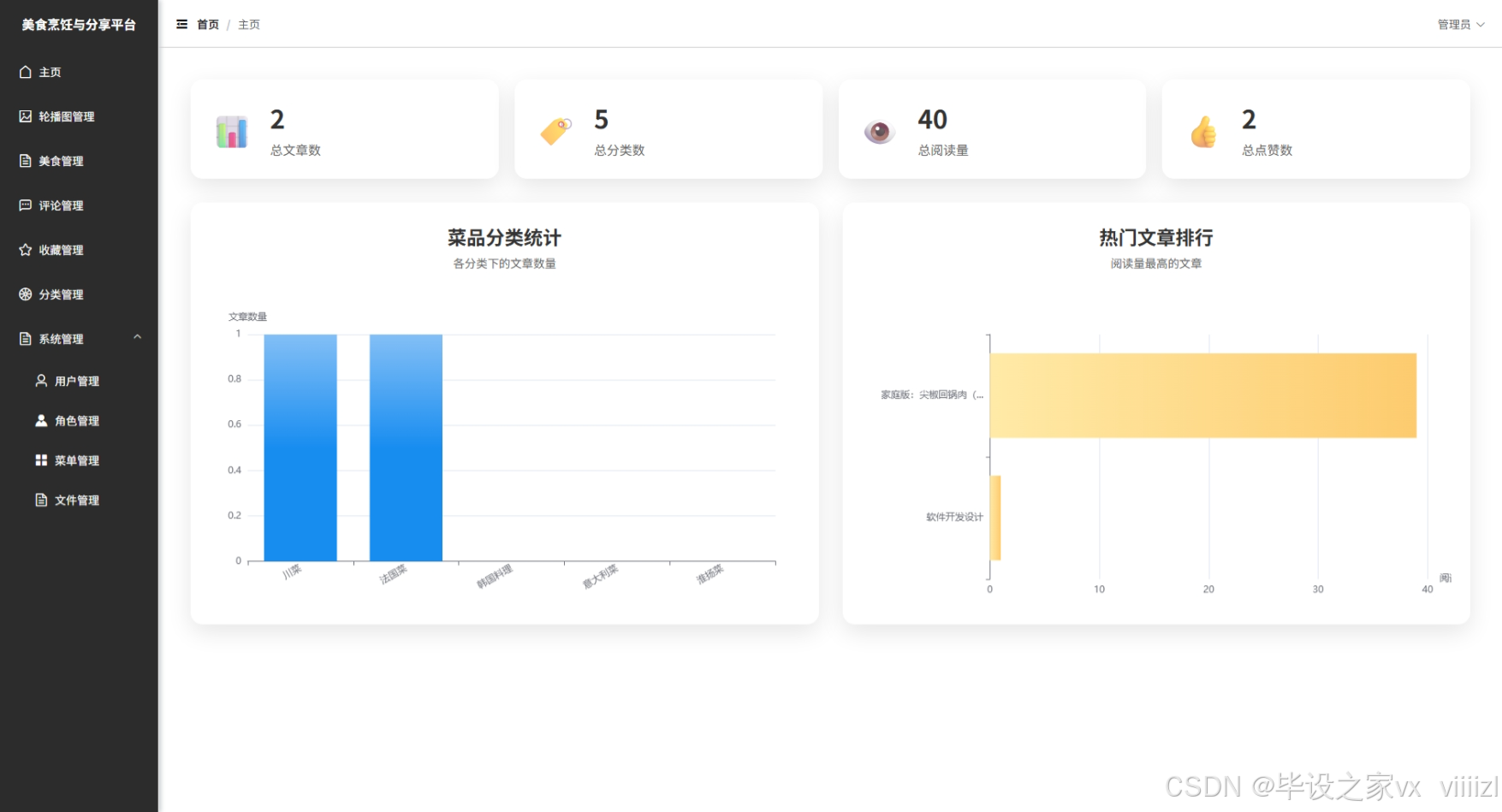
Task: Click the grid icon next to 菜单管理
Action: pos(41,460)
